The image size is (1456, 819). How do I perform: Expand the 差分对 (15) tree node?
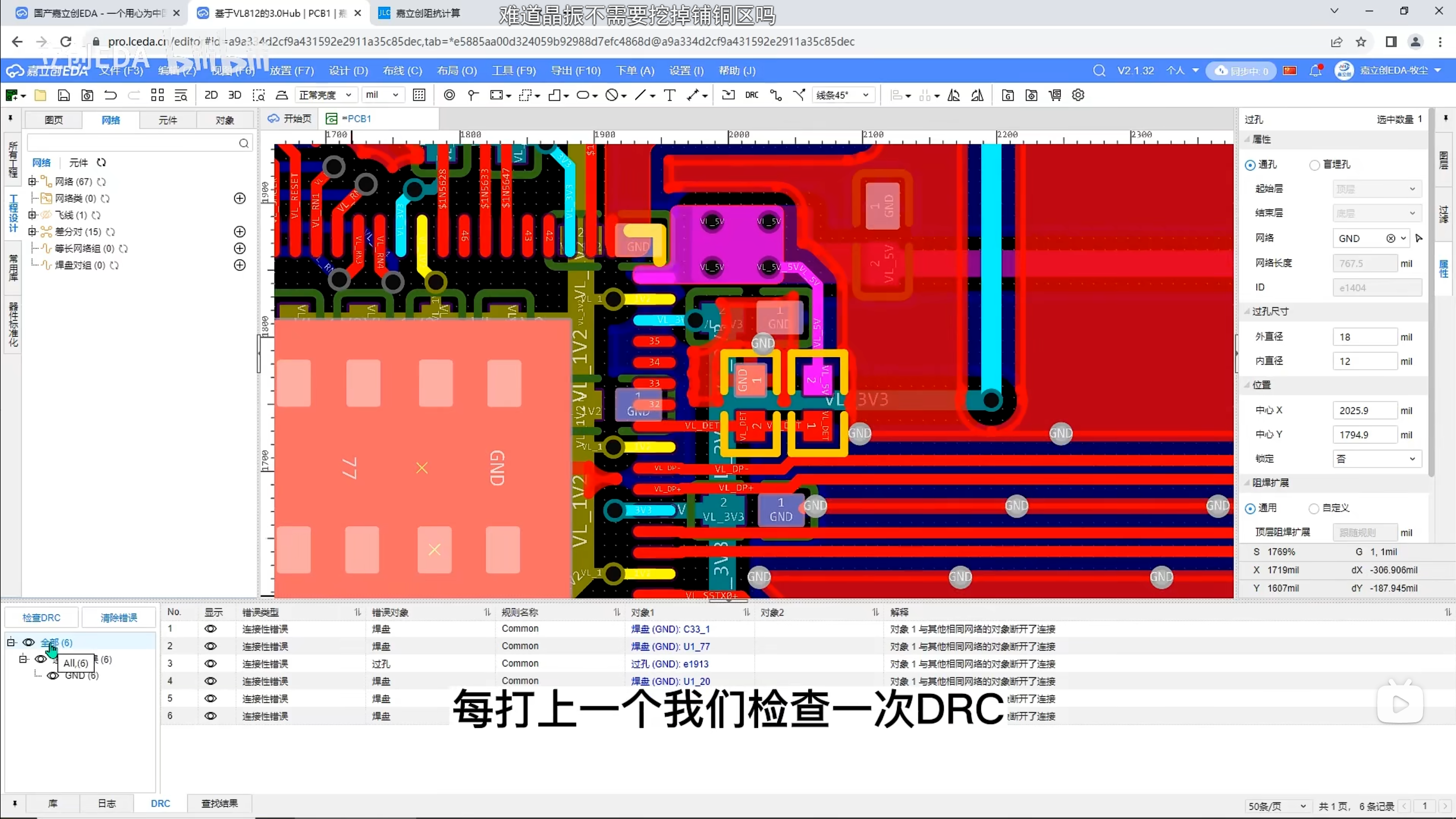(32, 231)
